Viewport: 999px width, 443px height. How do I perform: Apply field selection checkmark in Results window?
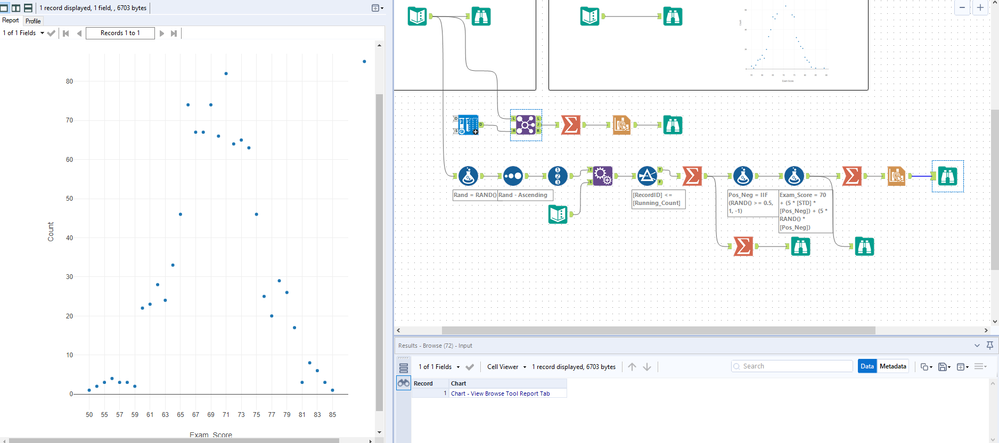pyautogui.click(x=470, y=367)
